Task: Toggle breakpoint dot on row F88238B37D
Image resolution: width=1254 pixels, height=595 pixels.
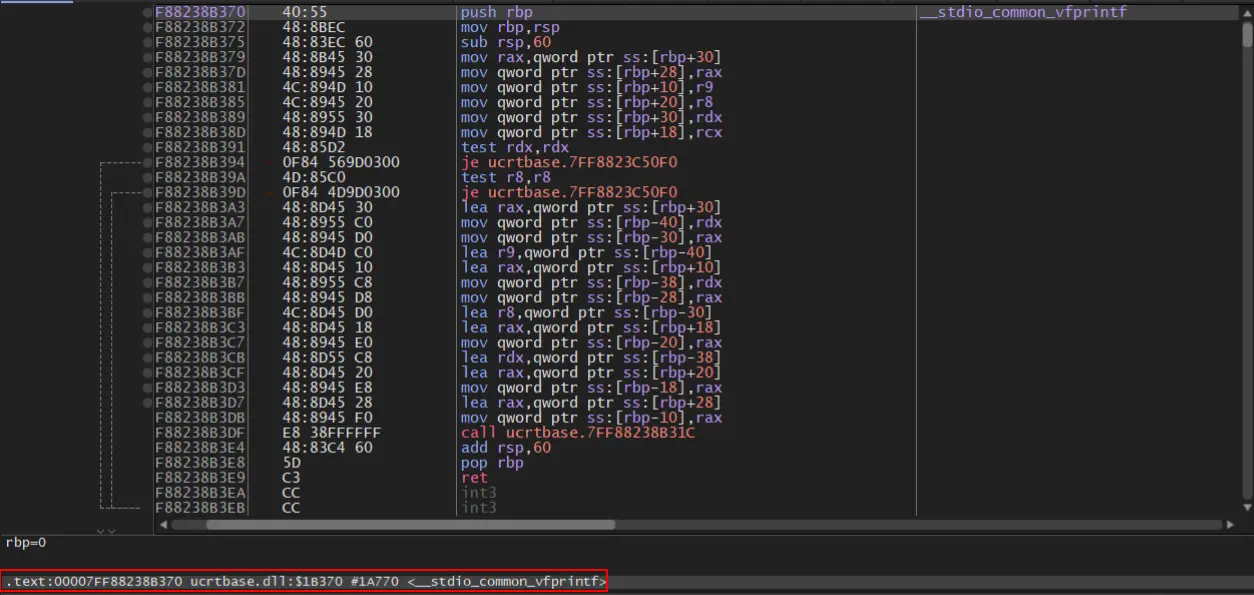Action: pos(148,72)
